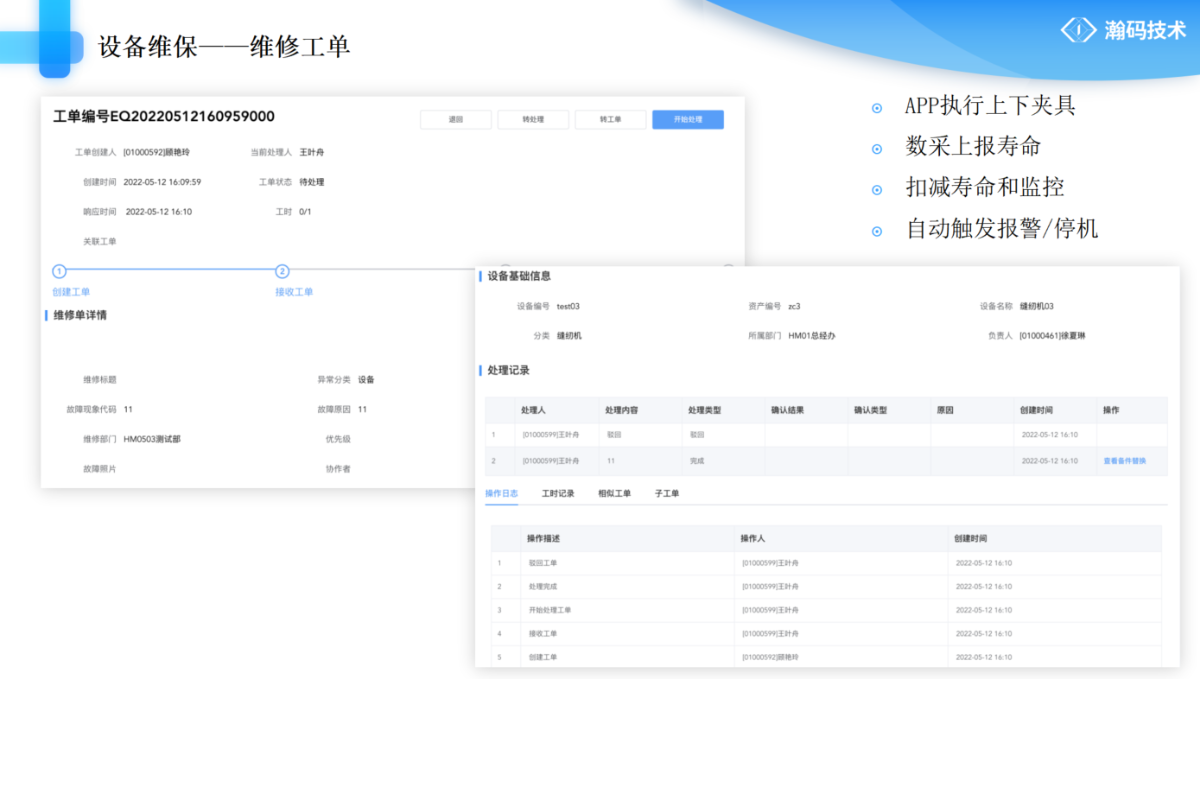Open the 工时记录 tab
This screenshot has width=1200, height=800.
click(557, 493)
